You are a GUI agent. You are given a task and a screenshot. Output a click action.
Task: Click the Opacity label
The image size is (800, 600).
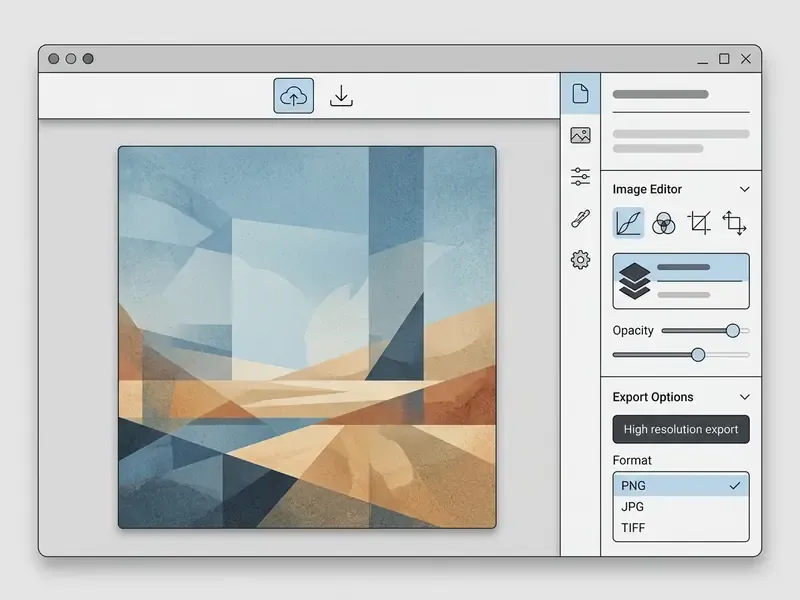coord(633,331)
